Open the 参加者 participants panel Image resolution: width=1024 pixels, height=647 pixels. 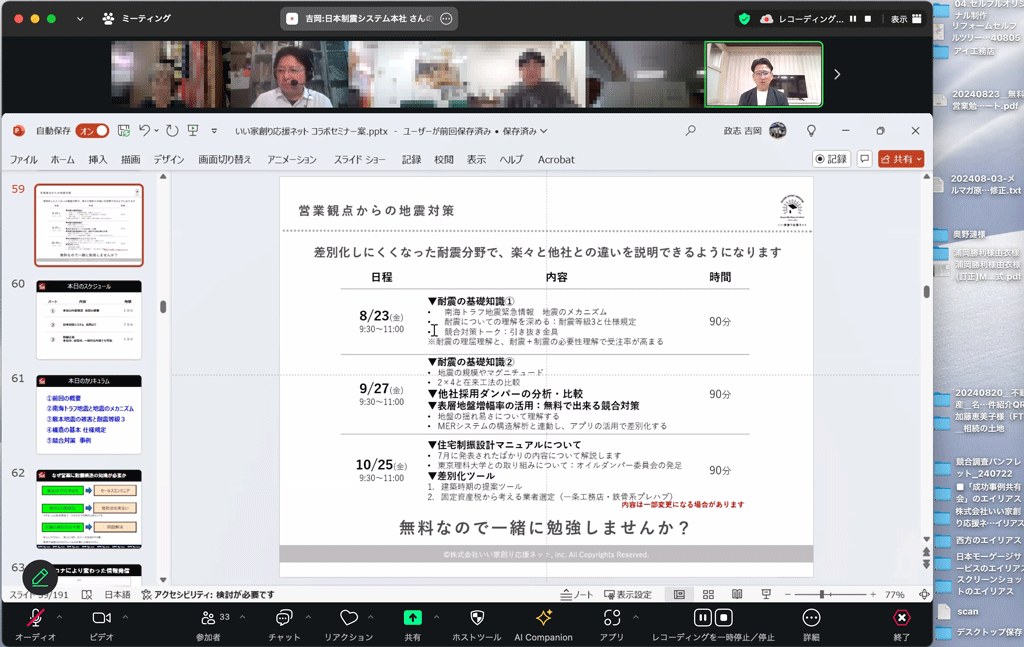[208, 619]
